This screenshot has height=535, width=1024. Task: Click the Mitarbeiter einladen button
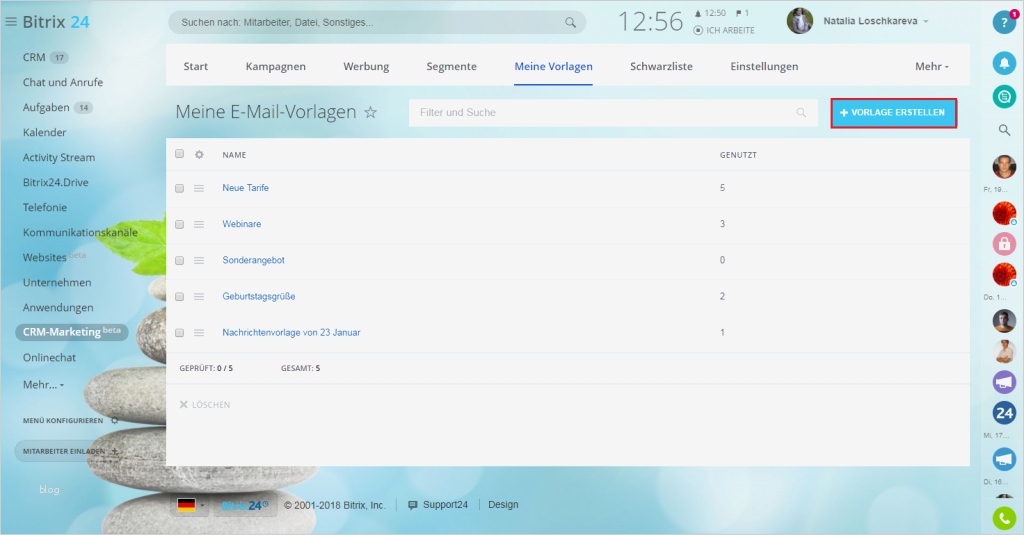tap(71, 451)
